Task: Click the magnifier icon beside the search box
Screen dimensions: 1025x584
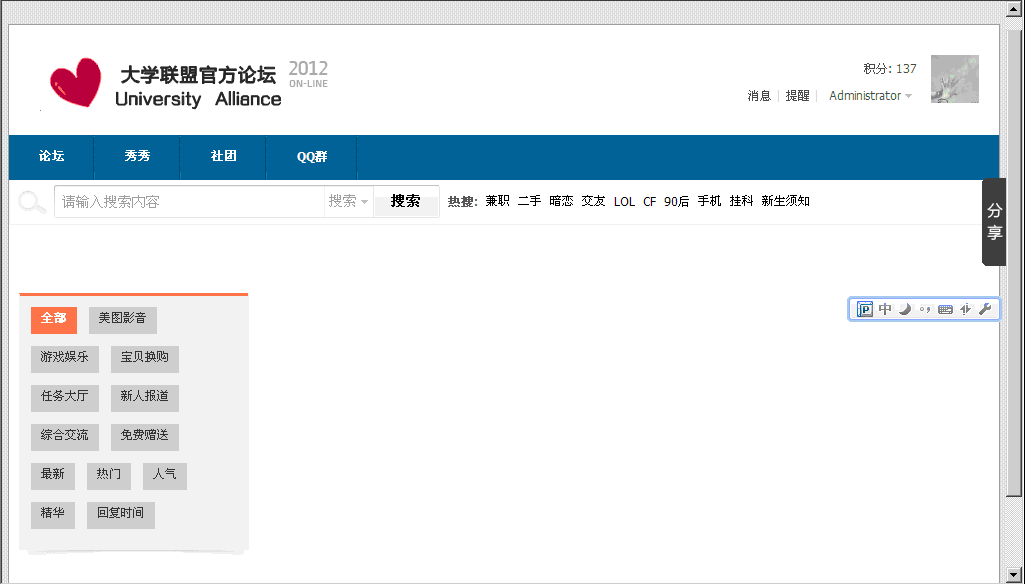Action: (31, 202)
